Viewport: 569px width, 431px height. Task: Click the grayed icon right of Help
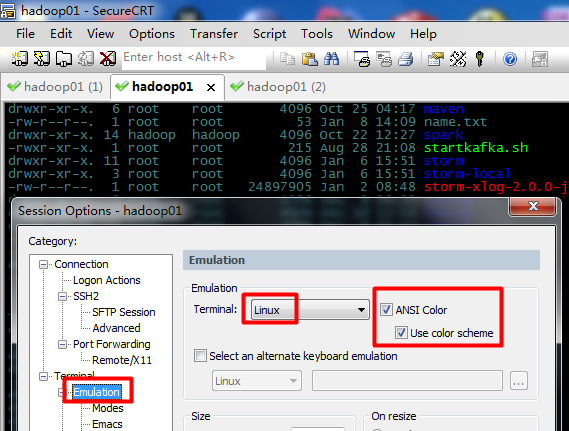540,59
